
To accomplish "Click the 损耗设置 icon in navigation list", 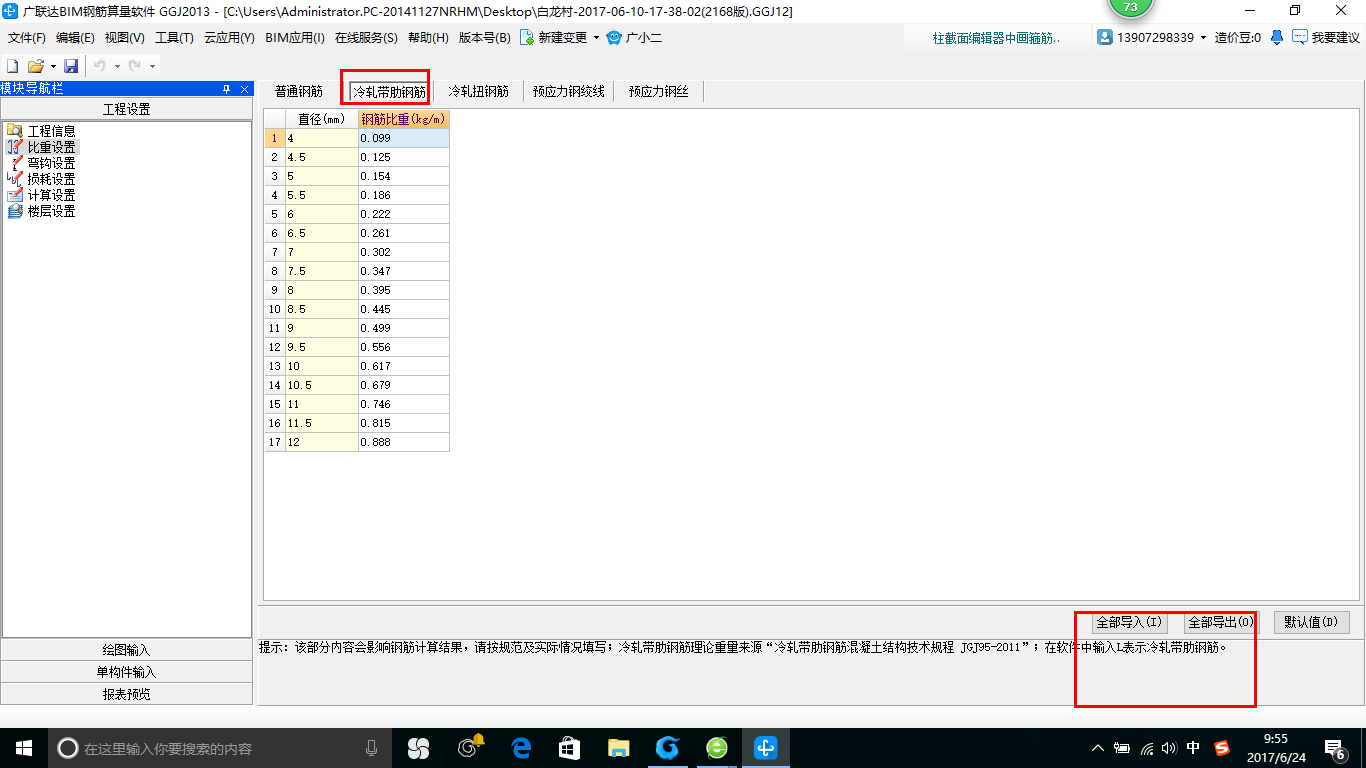I will click(x=14, y=179).
